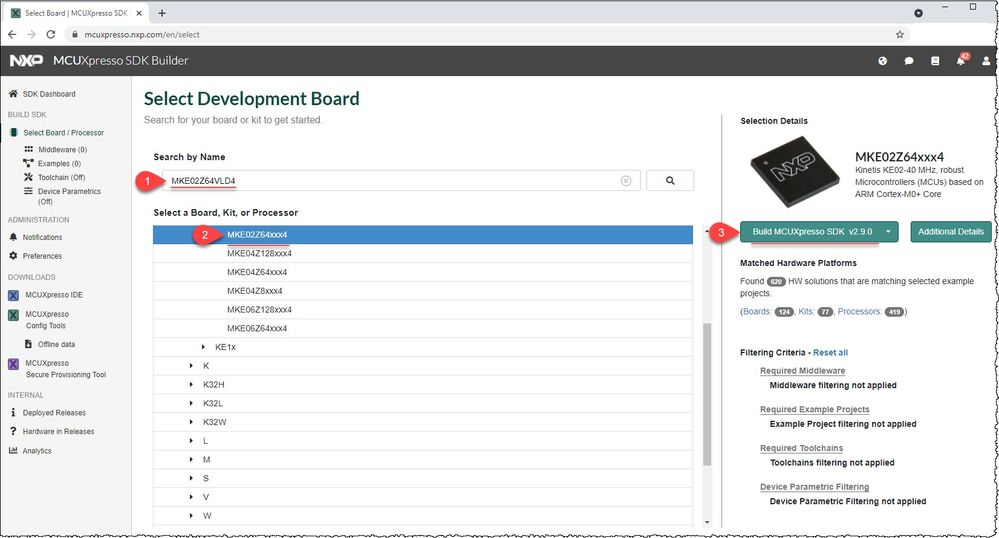Select MKE06Z128xxx4 processor row
The height and width of the screenshot is (538, 999).
pos(422,310)
